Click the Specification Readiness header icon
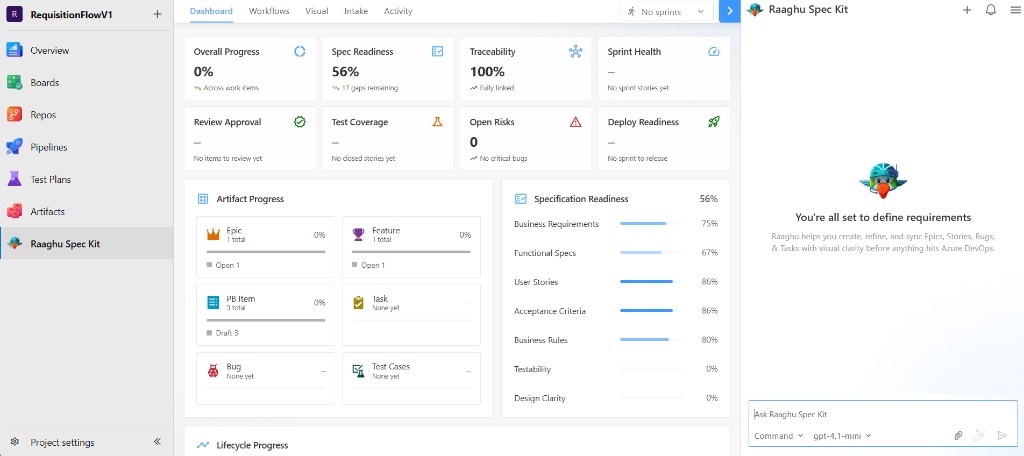This screenshot has height=456, width=1024. (520, 199)
